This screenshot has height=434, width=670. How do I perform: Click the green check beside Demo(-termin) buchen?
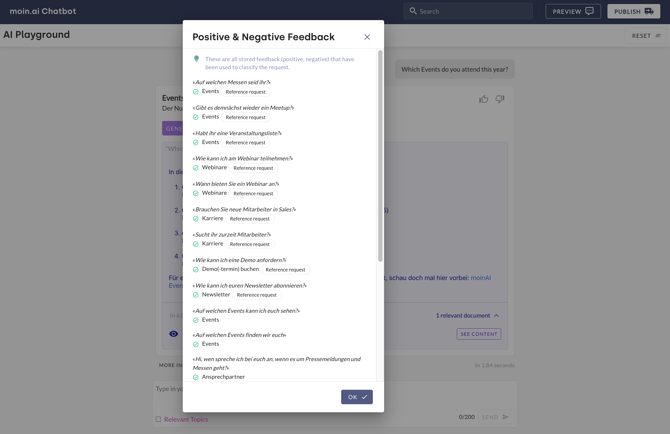coord(196,269)
